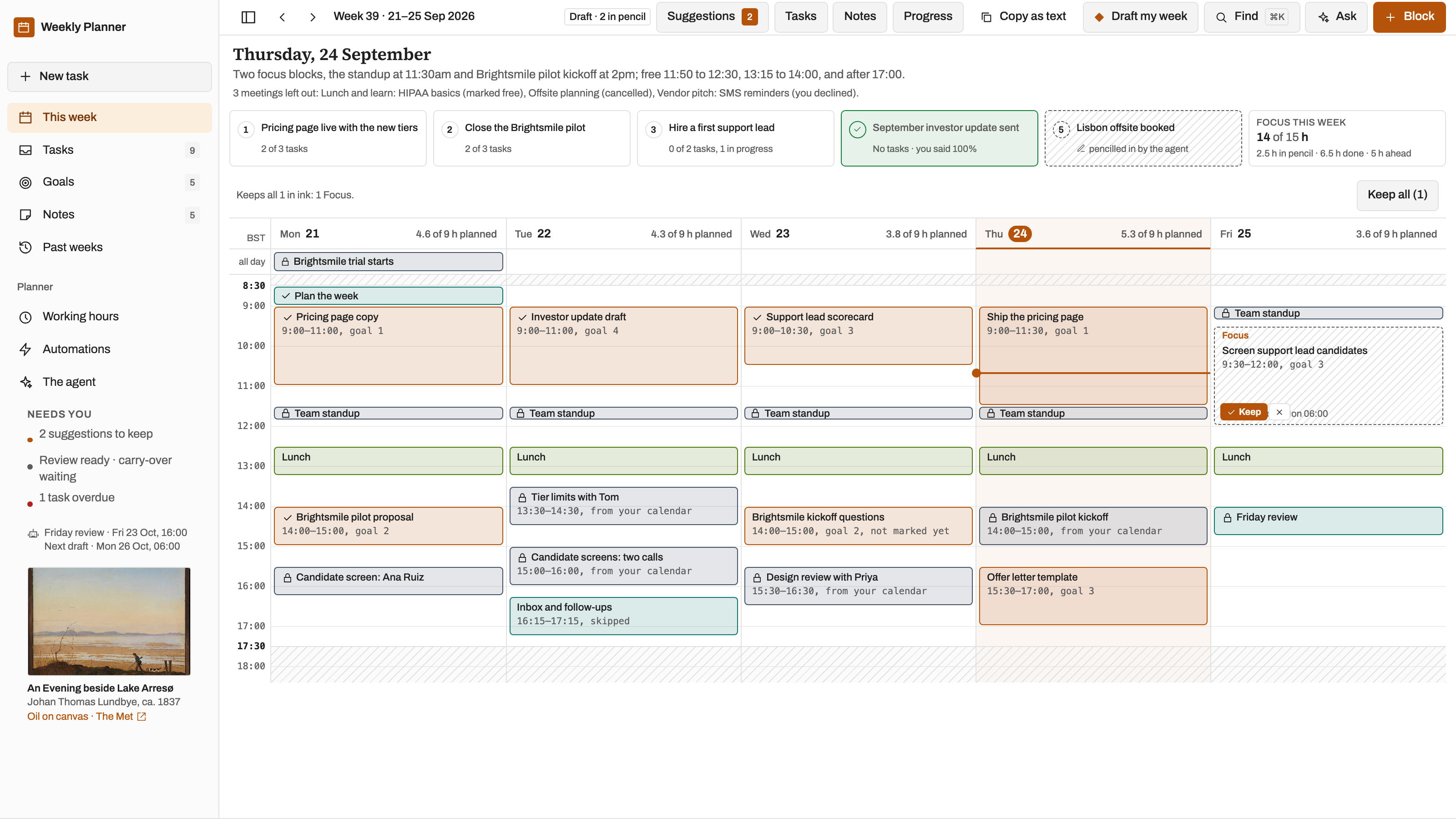Click Review ready · carry-over waiting item

[x=105, y=469]
